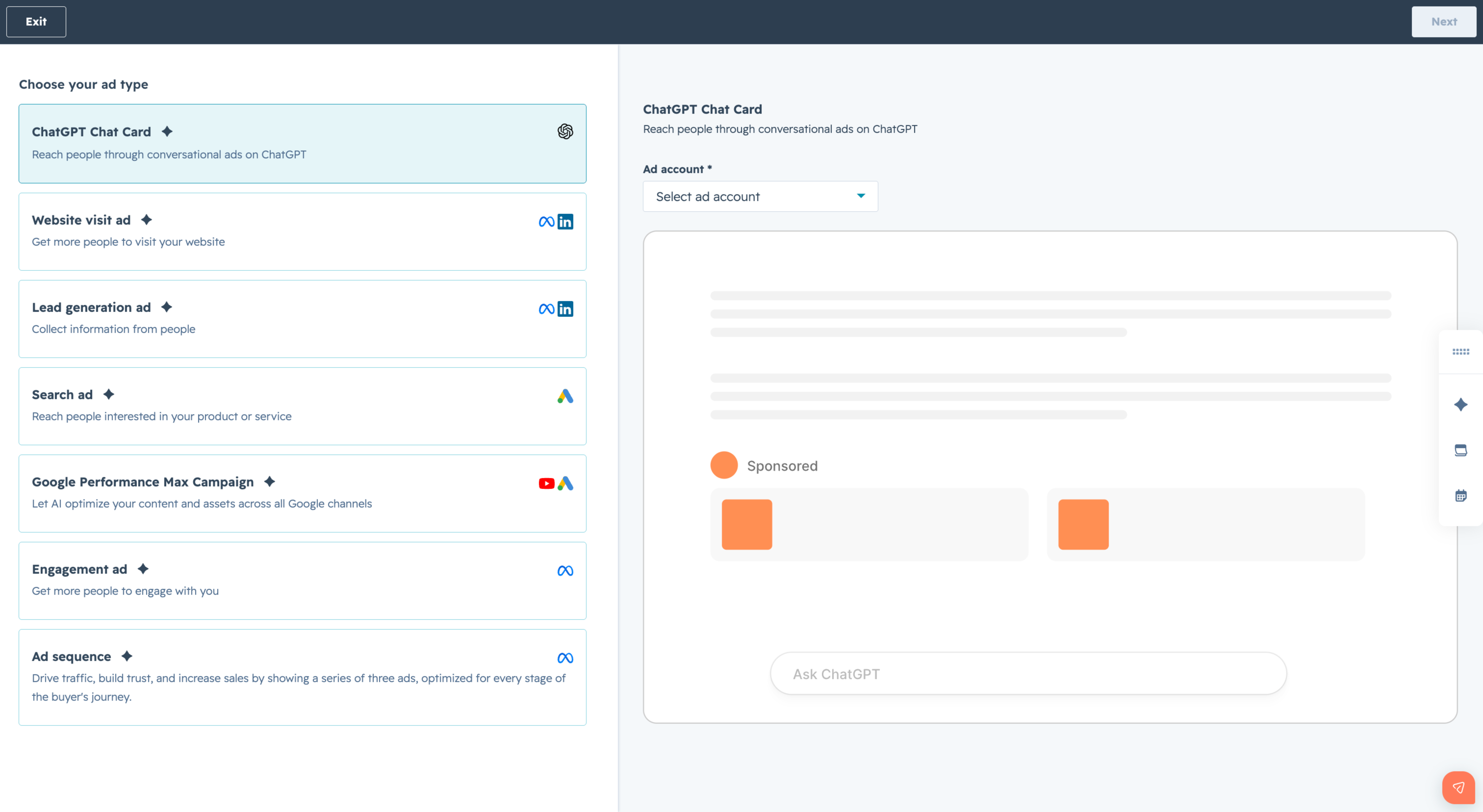Viewport: 1483px width, 812px height.
Task: Click the Meta icon on Website visit ad
Action: [546, 222]
